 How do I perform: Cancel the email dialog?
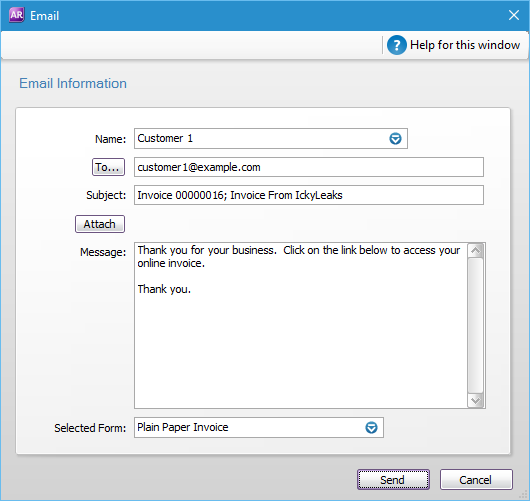(x=476, y=479)
